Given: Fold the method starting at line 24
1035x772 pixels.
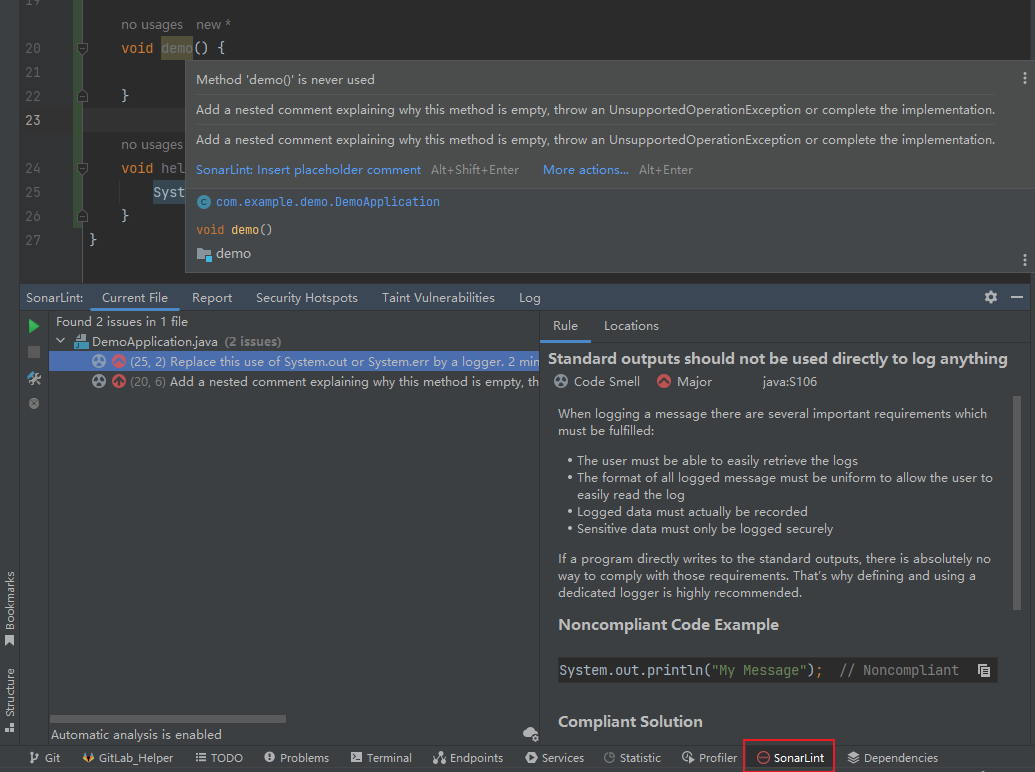Looking at the screenshot, I should coord(83,168).
